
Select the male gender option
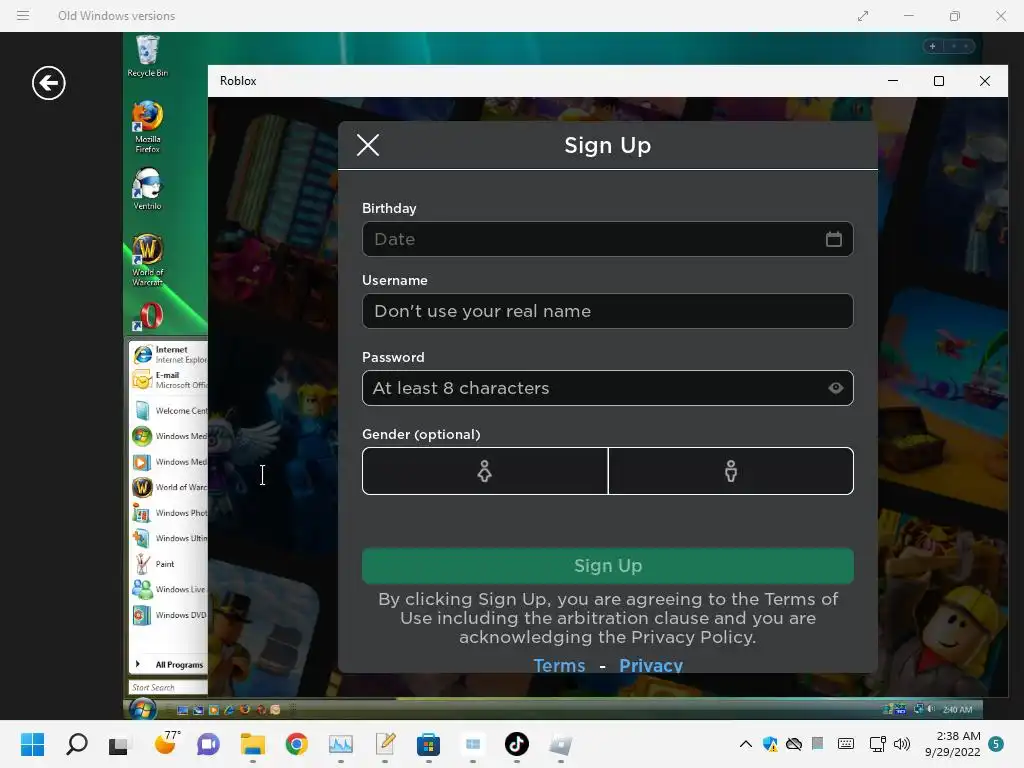coord(731,471)
